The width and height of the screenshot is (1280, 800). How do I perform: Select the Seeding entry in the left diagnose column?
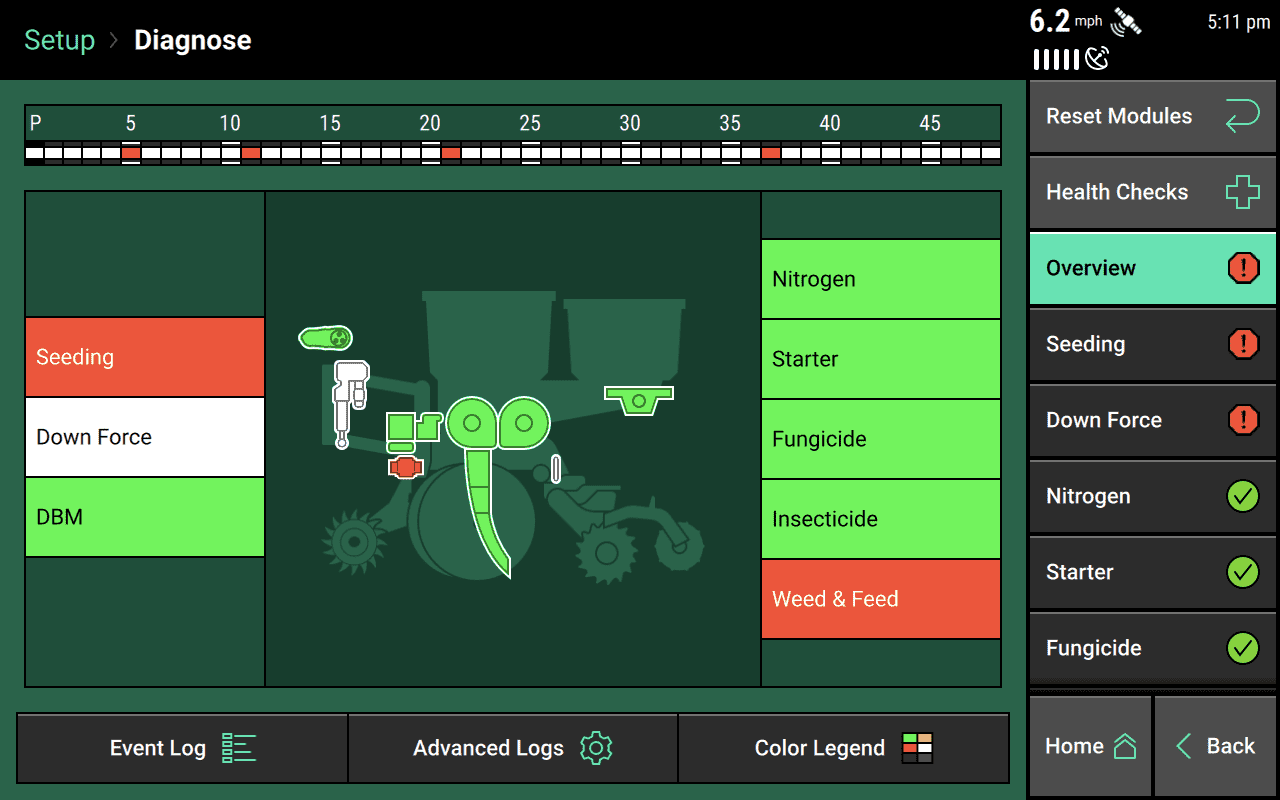point(144,356)
